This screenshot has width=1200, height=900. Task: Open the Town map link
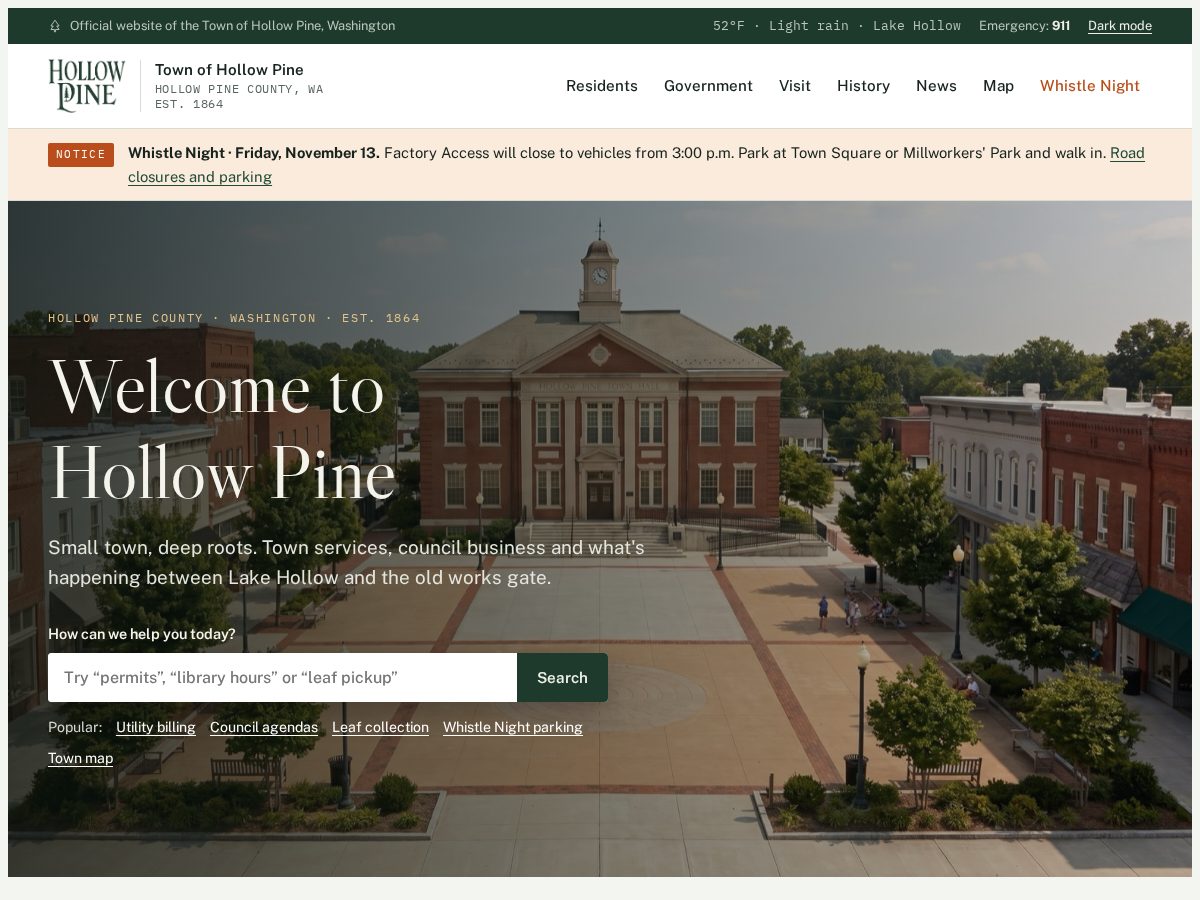click(80, 758)
